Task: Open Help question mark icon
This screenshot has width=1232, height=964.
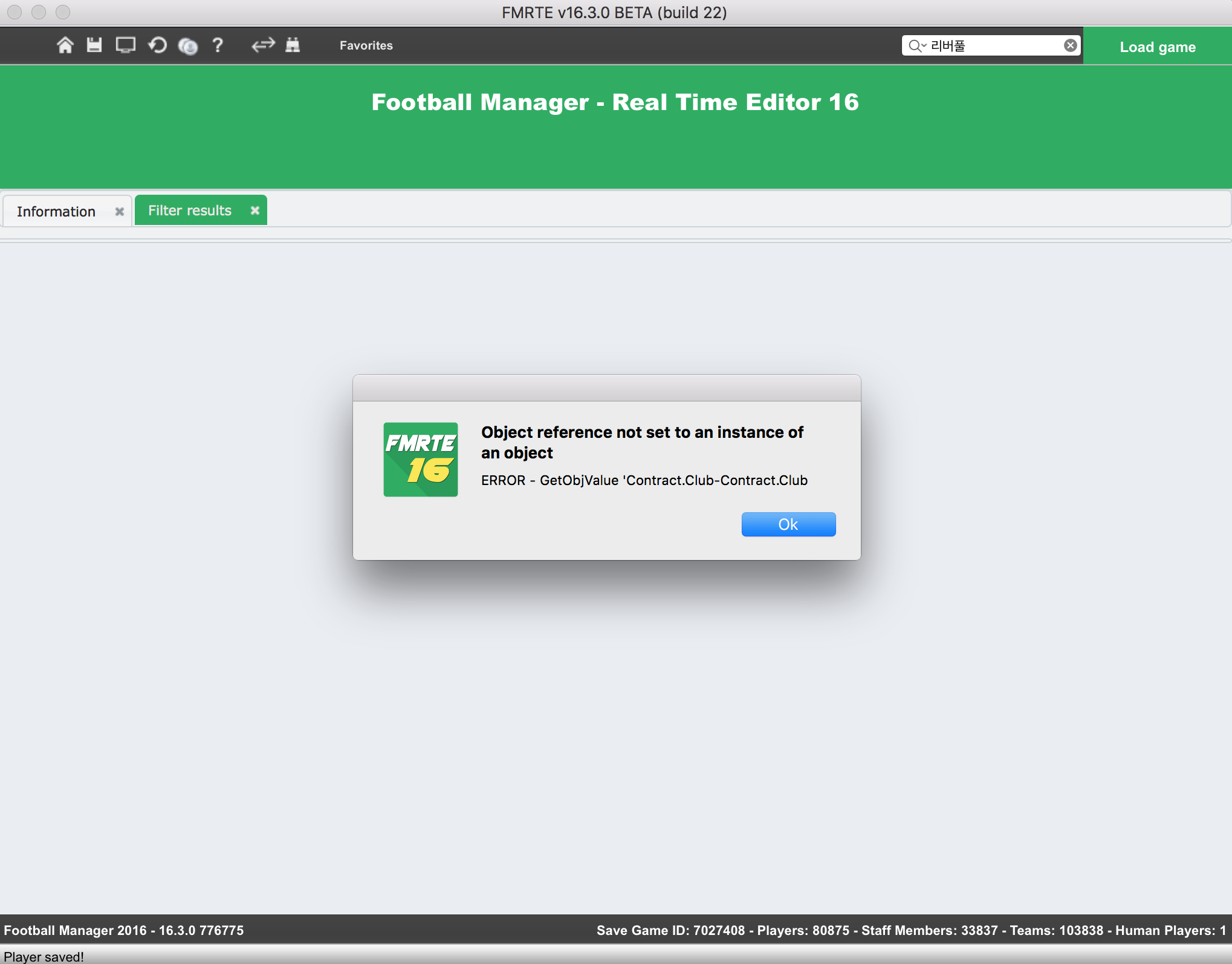Action: [218, 45]
